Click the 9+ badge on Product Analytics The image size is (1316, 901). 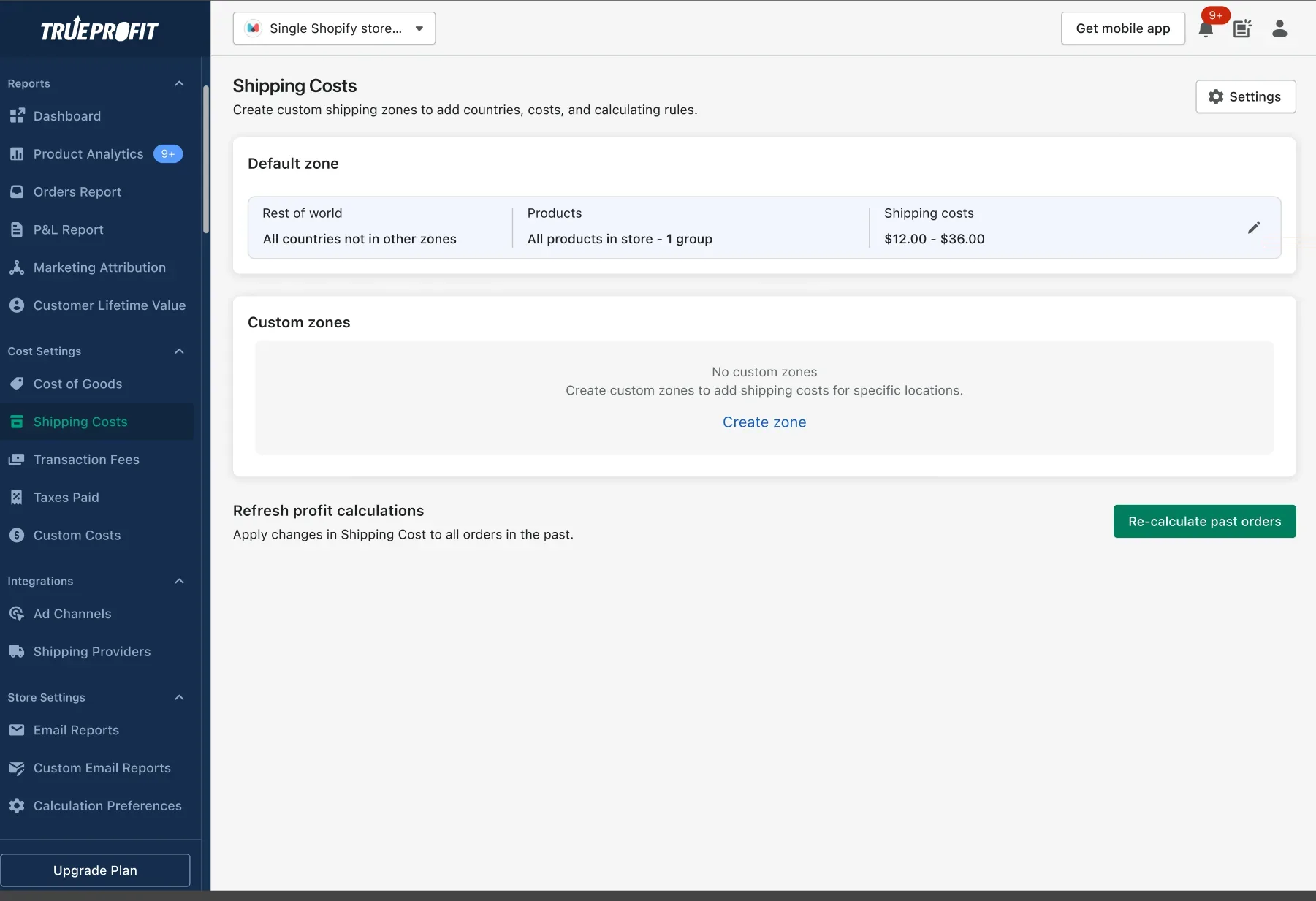168,153
